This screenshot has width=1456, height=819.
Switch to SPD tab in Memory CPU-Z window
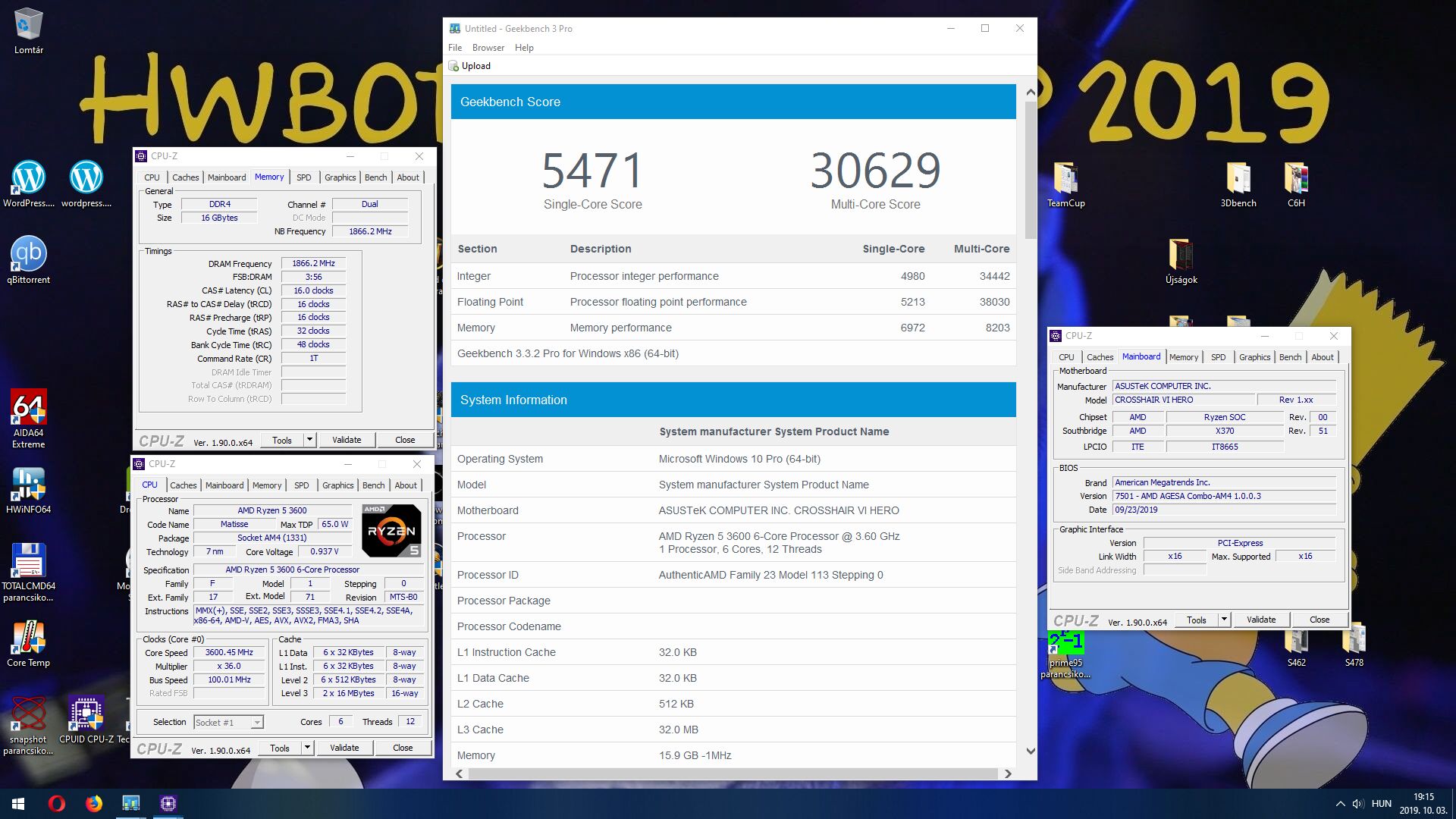tap(304, 177)
